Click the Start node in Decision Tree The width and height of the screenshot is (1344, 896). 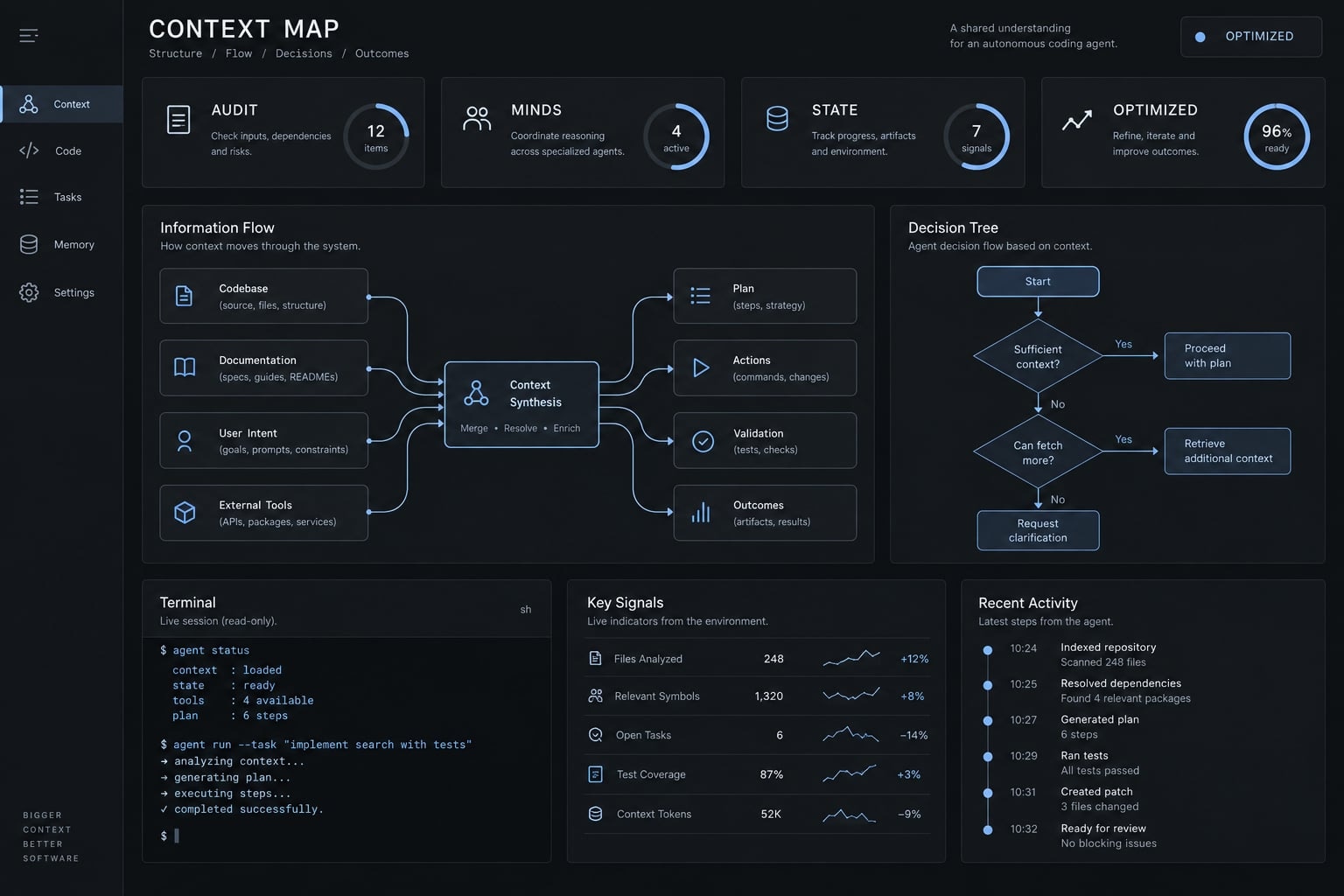pyautogui.click(x=1038, y=282)
